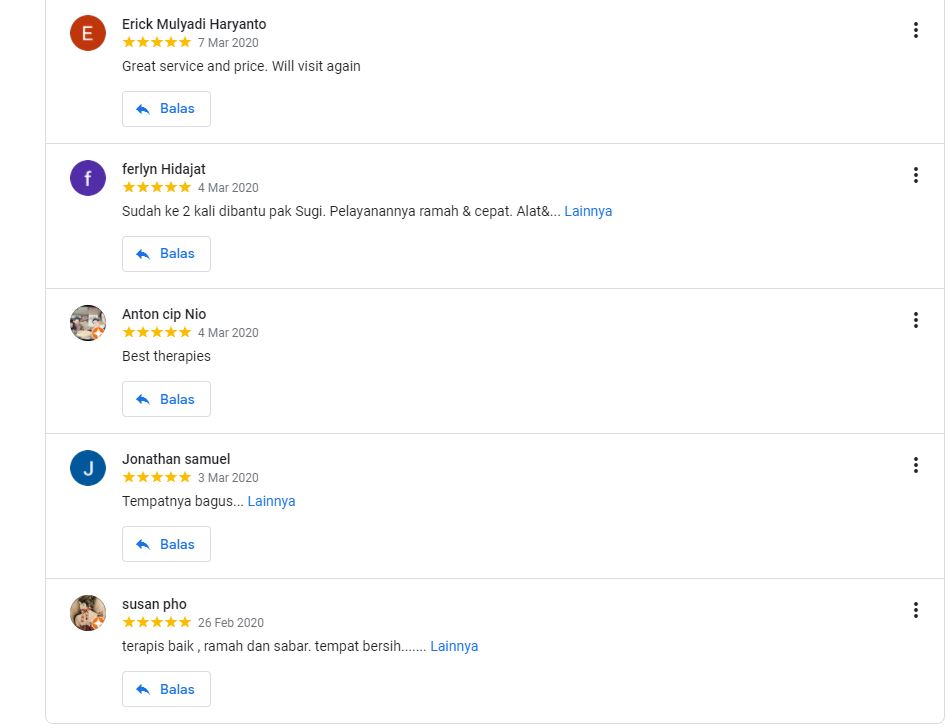This screenshot has height=728, width=948.
Task: Open reviewer name susan pho
Action: tap(154, 604)
